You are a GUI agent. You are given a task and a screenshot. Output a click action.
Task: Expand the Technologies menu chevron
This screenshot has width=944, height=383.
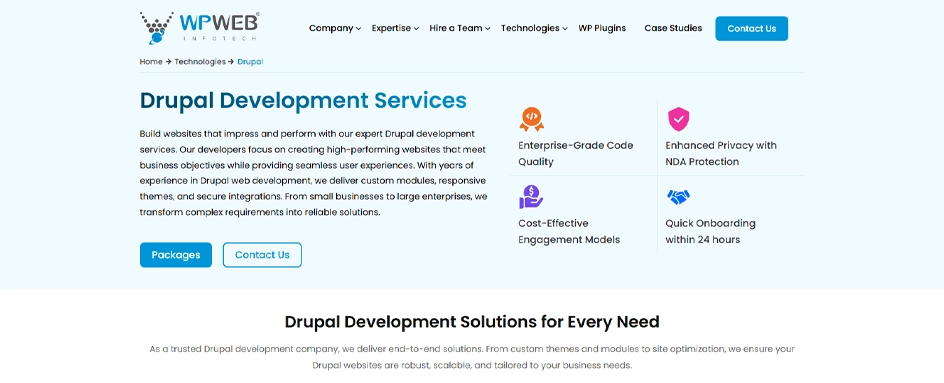pos(565,28)
